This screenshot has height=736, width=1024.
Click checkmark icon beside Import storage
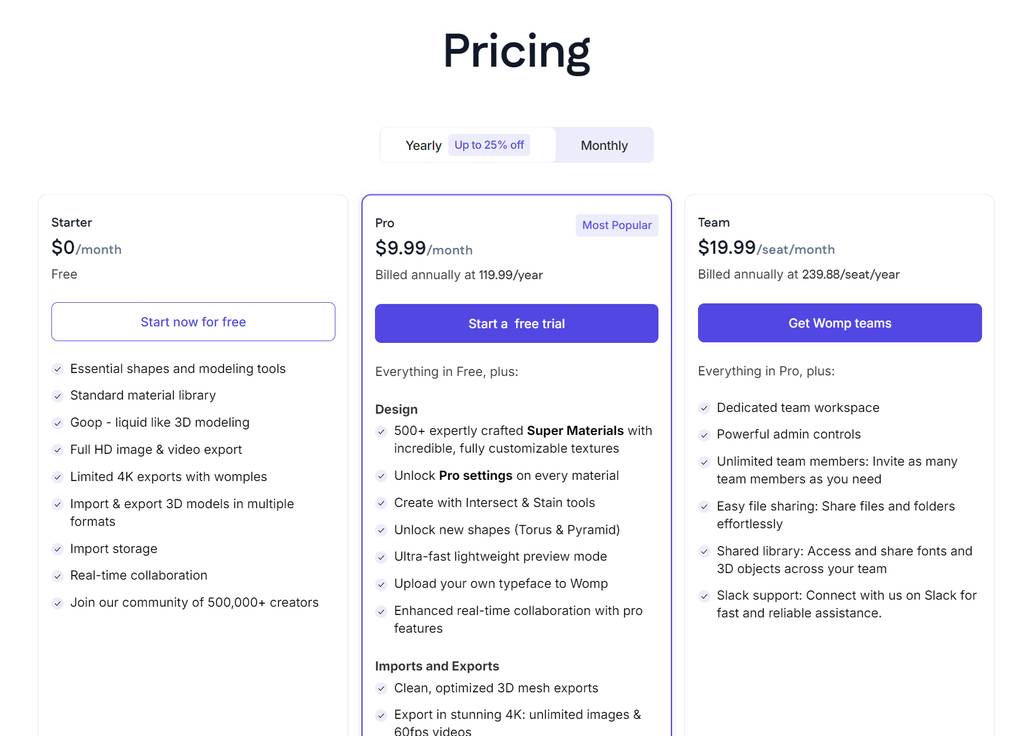click(x=58, y=549)
